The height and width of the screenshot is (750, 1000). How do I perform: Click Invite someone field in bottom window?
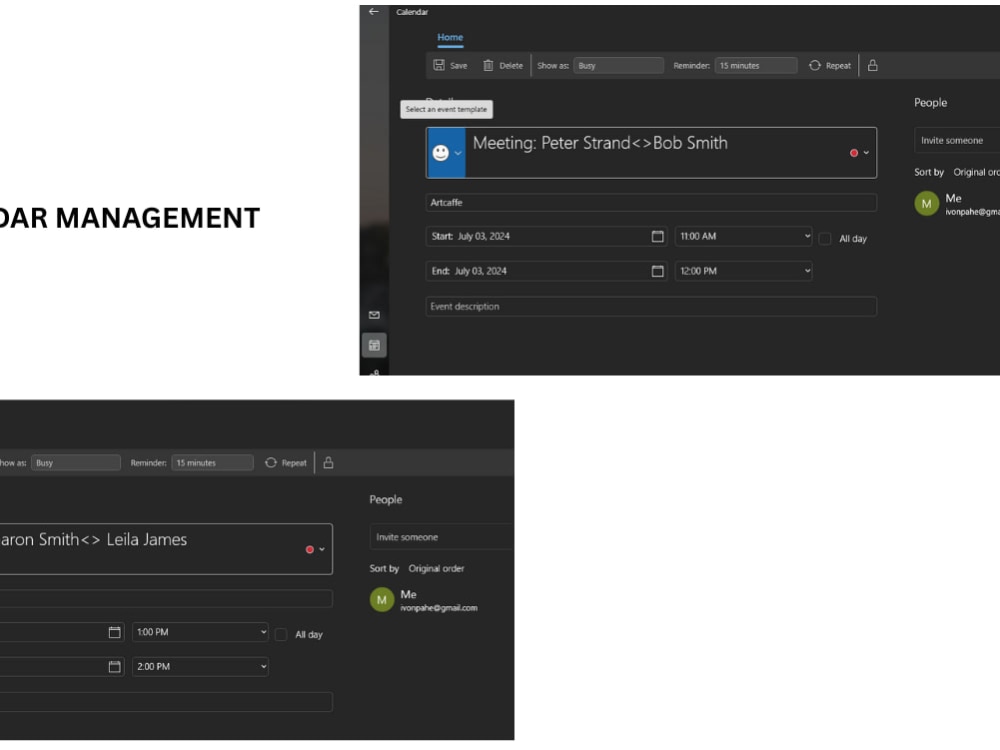tap(441, 537)
